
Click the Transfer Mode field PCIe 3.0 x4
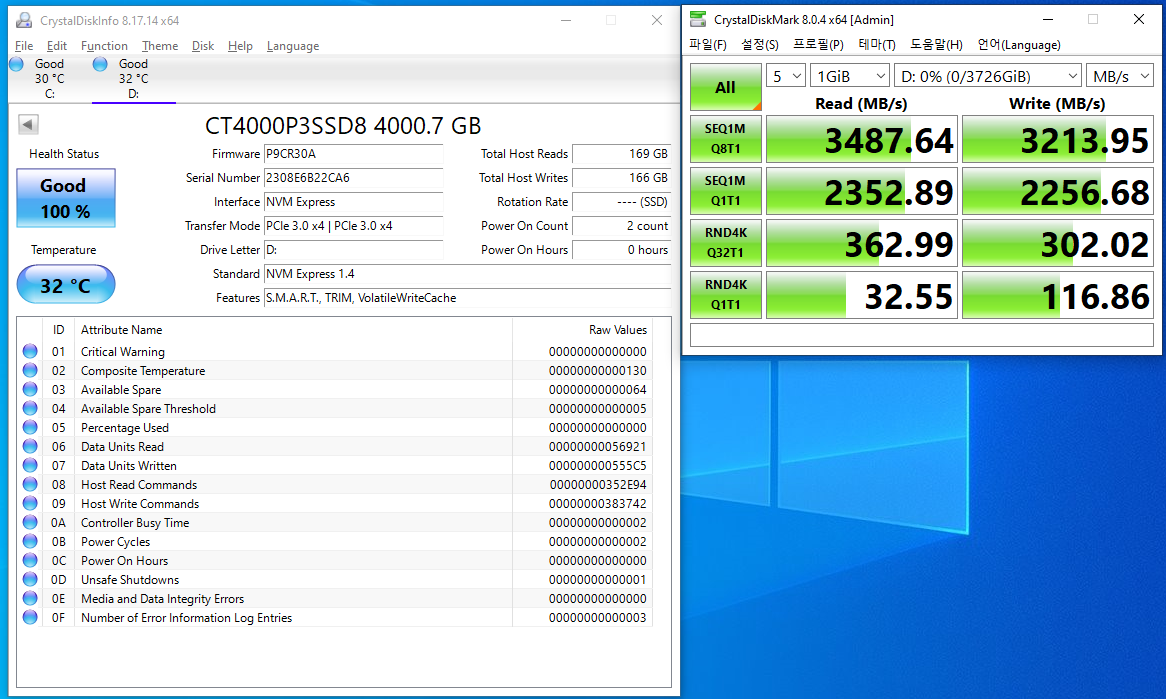pyautogui.click(x=354, y=226)
